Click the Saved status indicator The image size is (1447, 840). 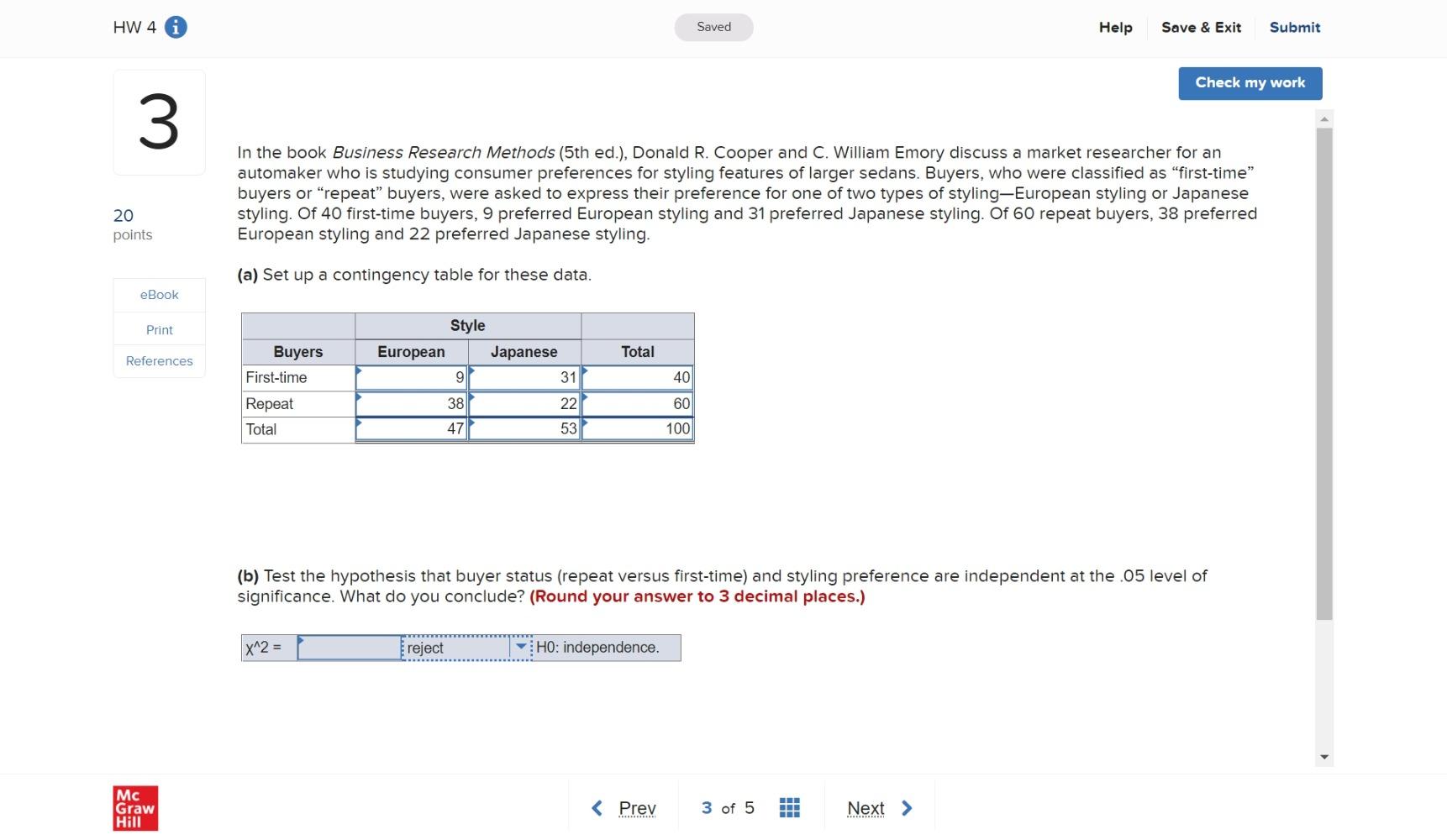click(713, 26)
